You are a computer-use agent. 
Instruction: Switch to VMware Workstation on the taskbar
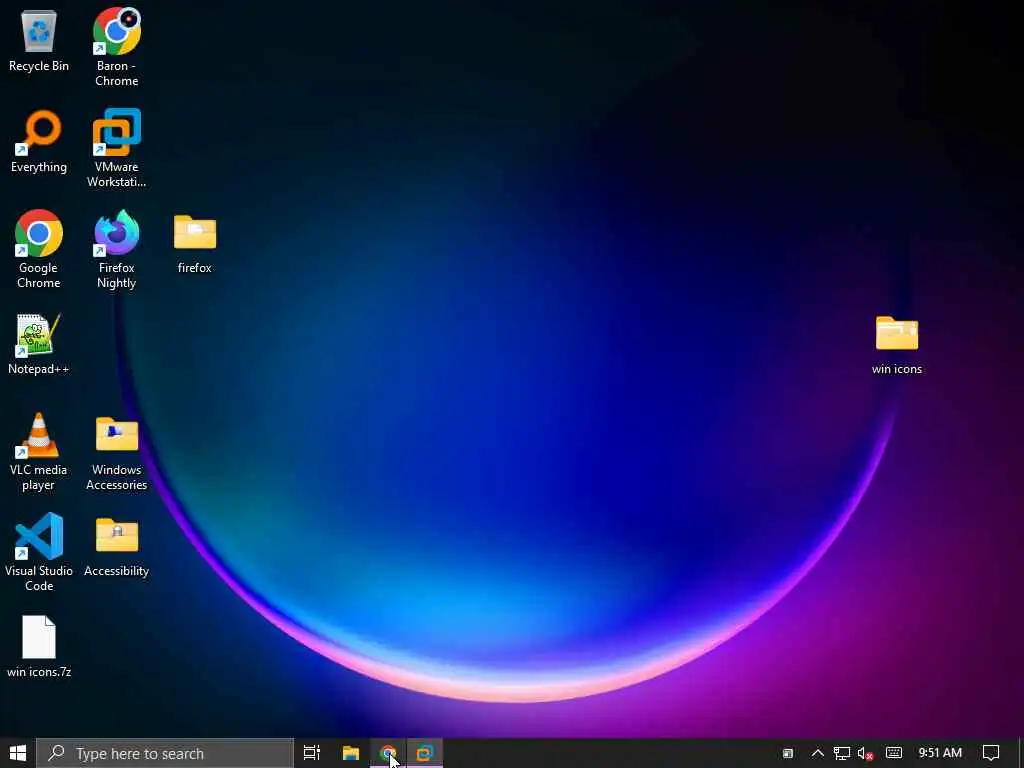pos(425,753)
